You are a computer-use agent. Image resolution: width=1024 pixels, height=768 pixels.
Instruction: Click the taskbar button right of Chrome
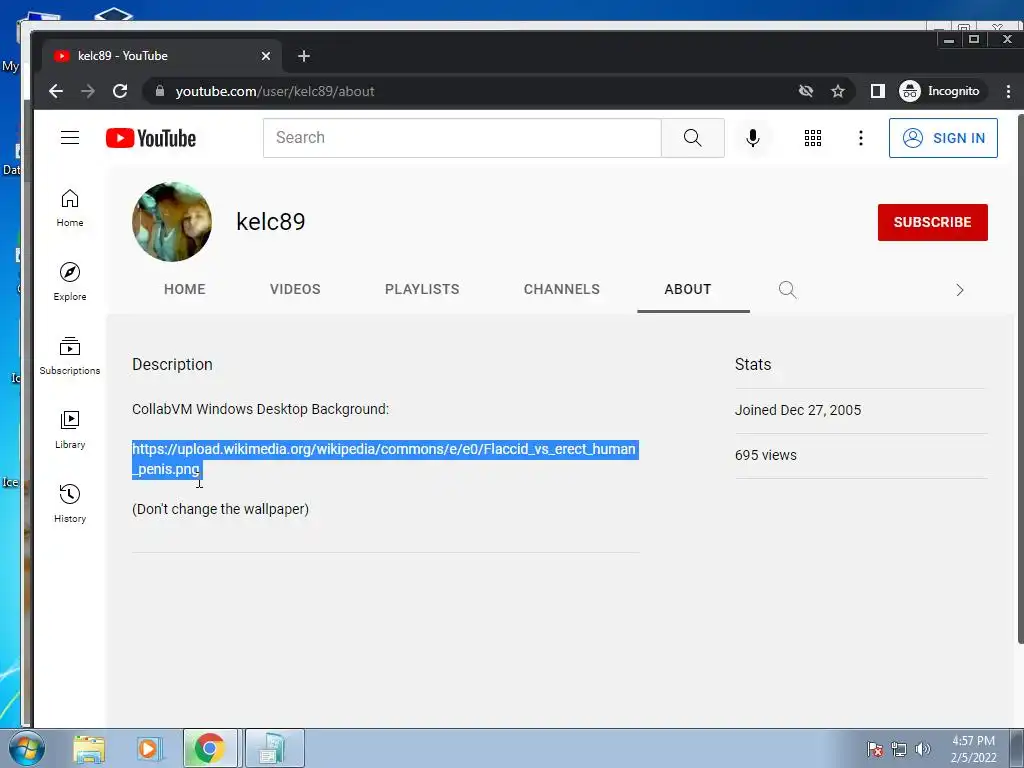coord(274,748)
